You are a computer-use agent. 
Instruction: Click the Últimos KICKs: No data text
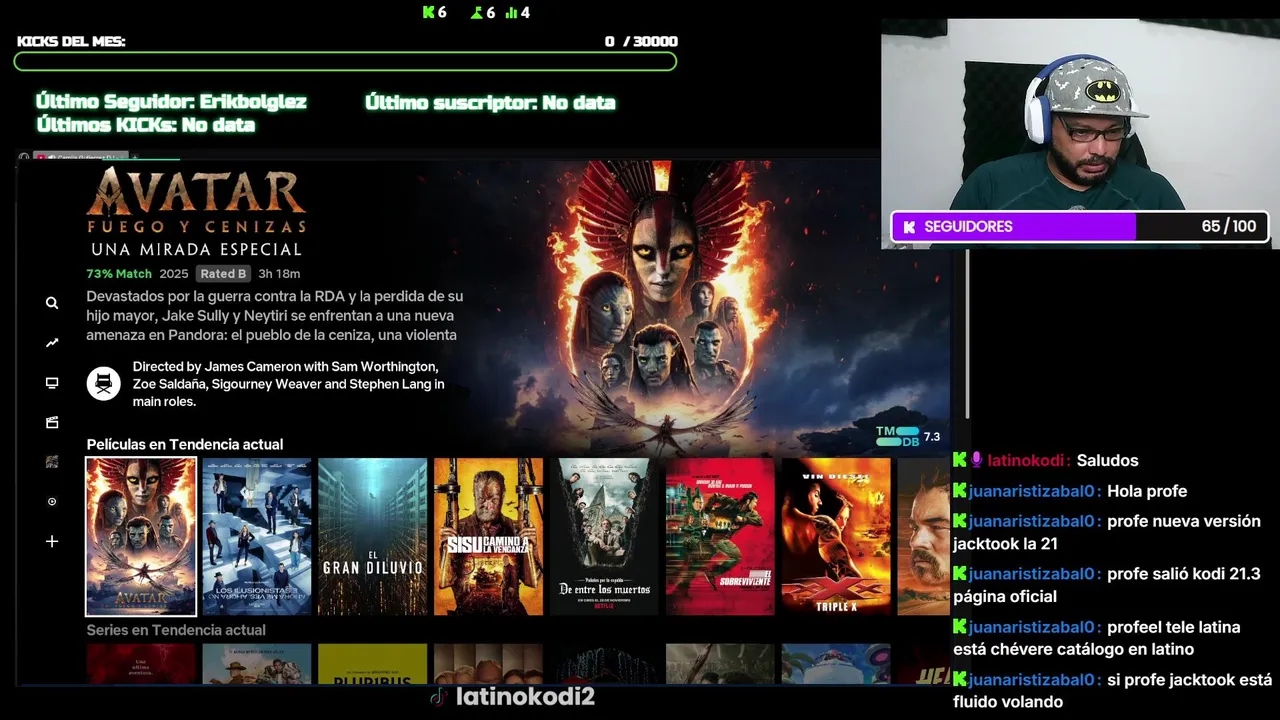click(146, 125)
